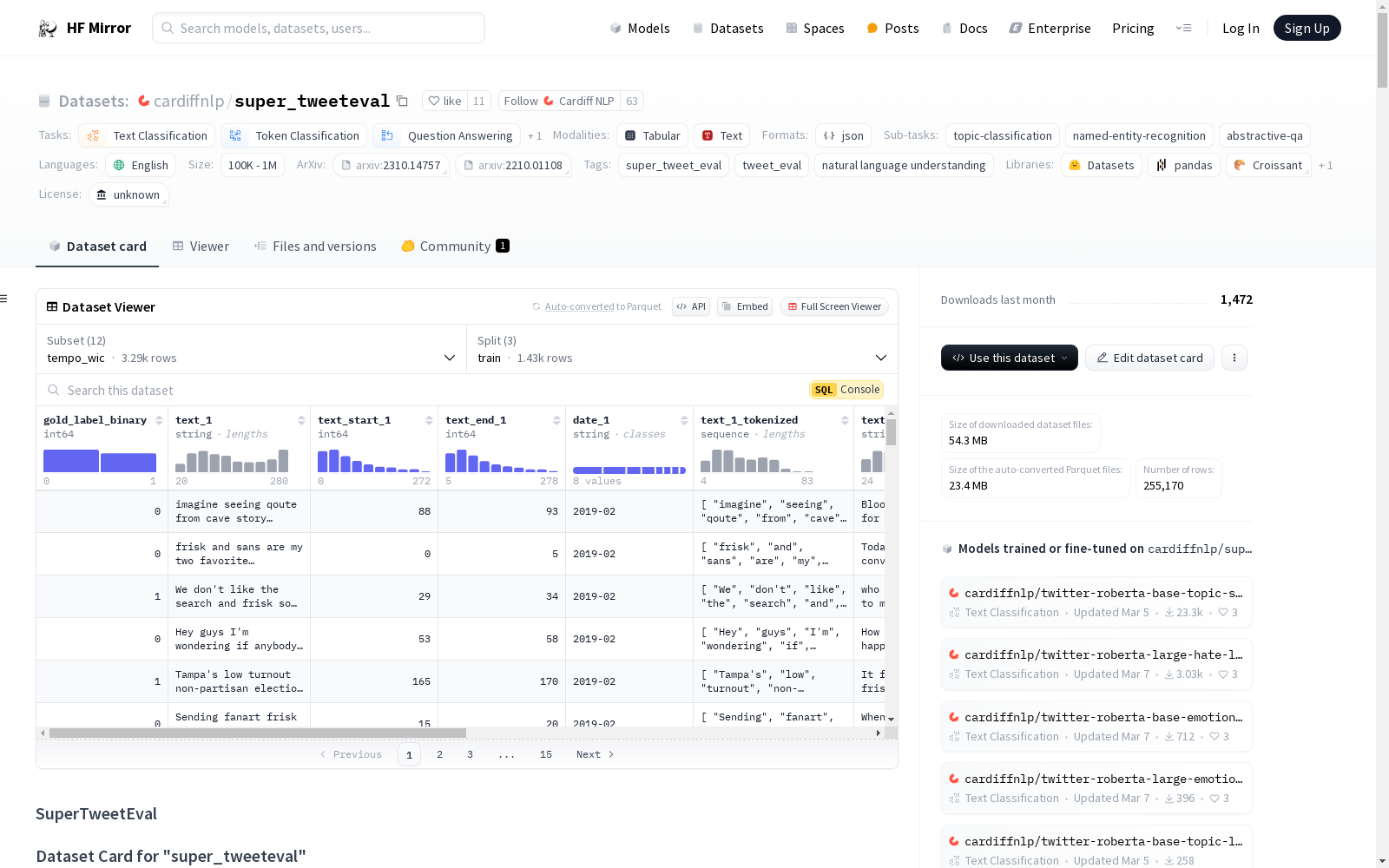Screen dimensions: 1389x868
Task: Show the extra libraries +1
Action: (1325, 165)
